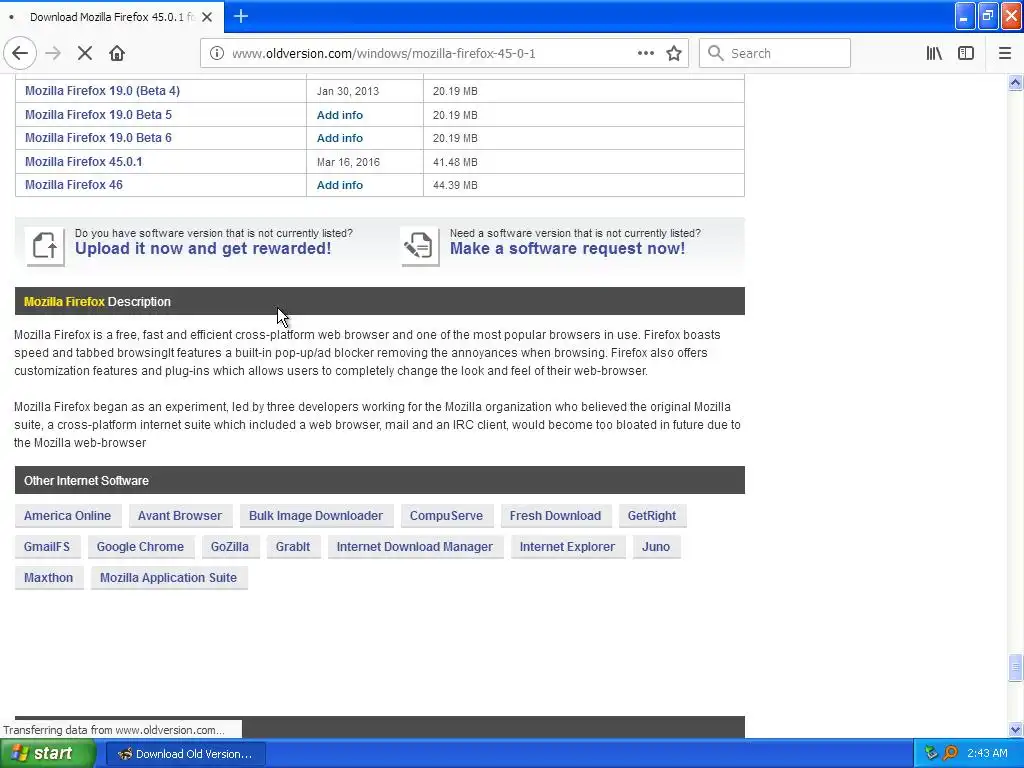The image size is (1024, 768).
Task: Bookmark this page with the star
Action: pyautogui.click(x=674, y=54)
